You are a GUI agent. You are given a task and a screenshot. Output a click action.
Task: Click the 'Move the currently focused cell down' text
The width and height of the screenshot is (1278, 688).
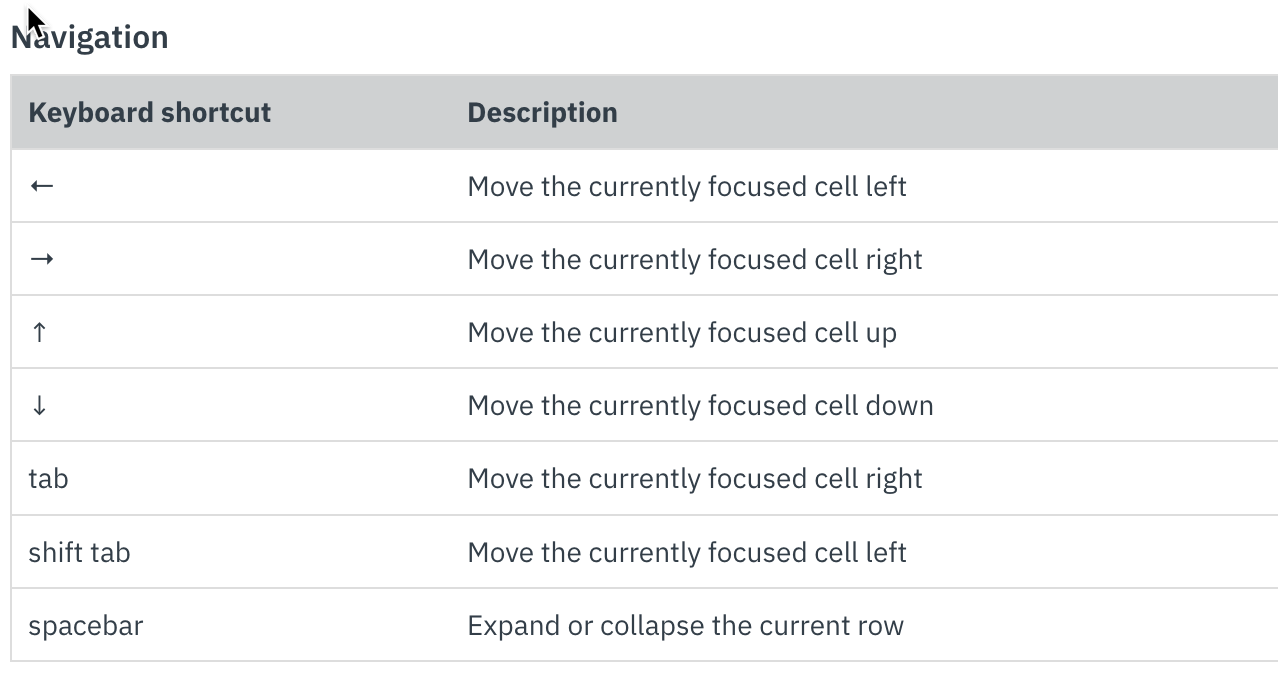pyautogui.click(x=700, y=406)
